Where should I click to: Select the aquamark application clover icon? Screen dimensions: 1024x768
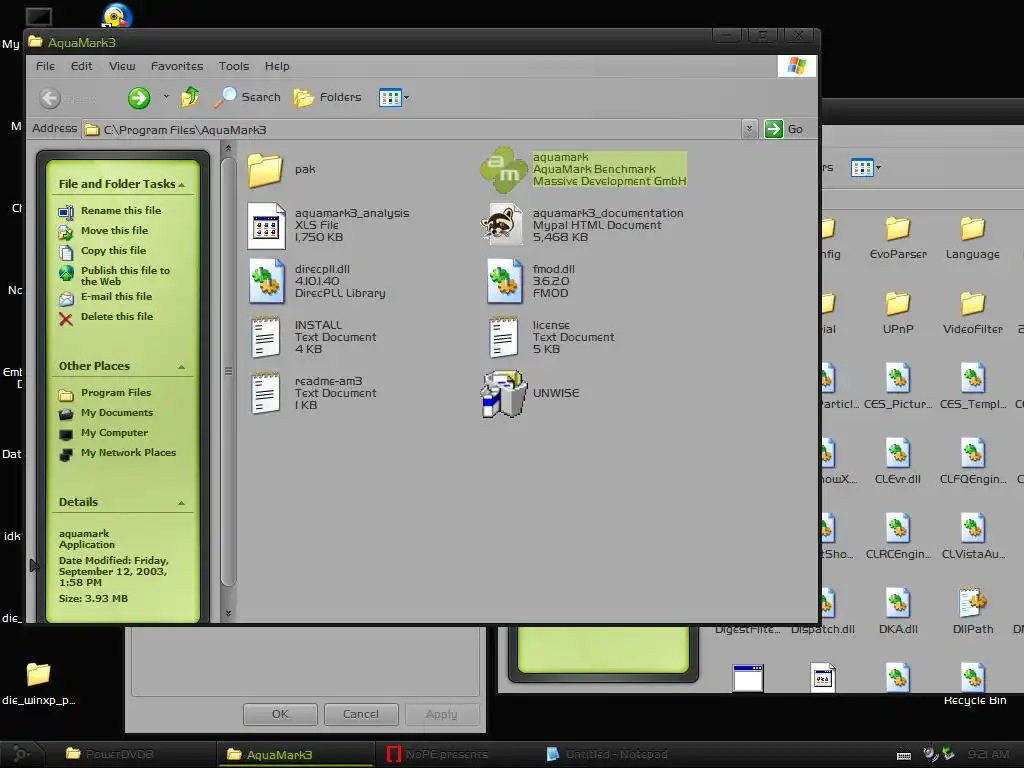pyautogui.click(x=504, y=170)
